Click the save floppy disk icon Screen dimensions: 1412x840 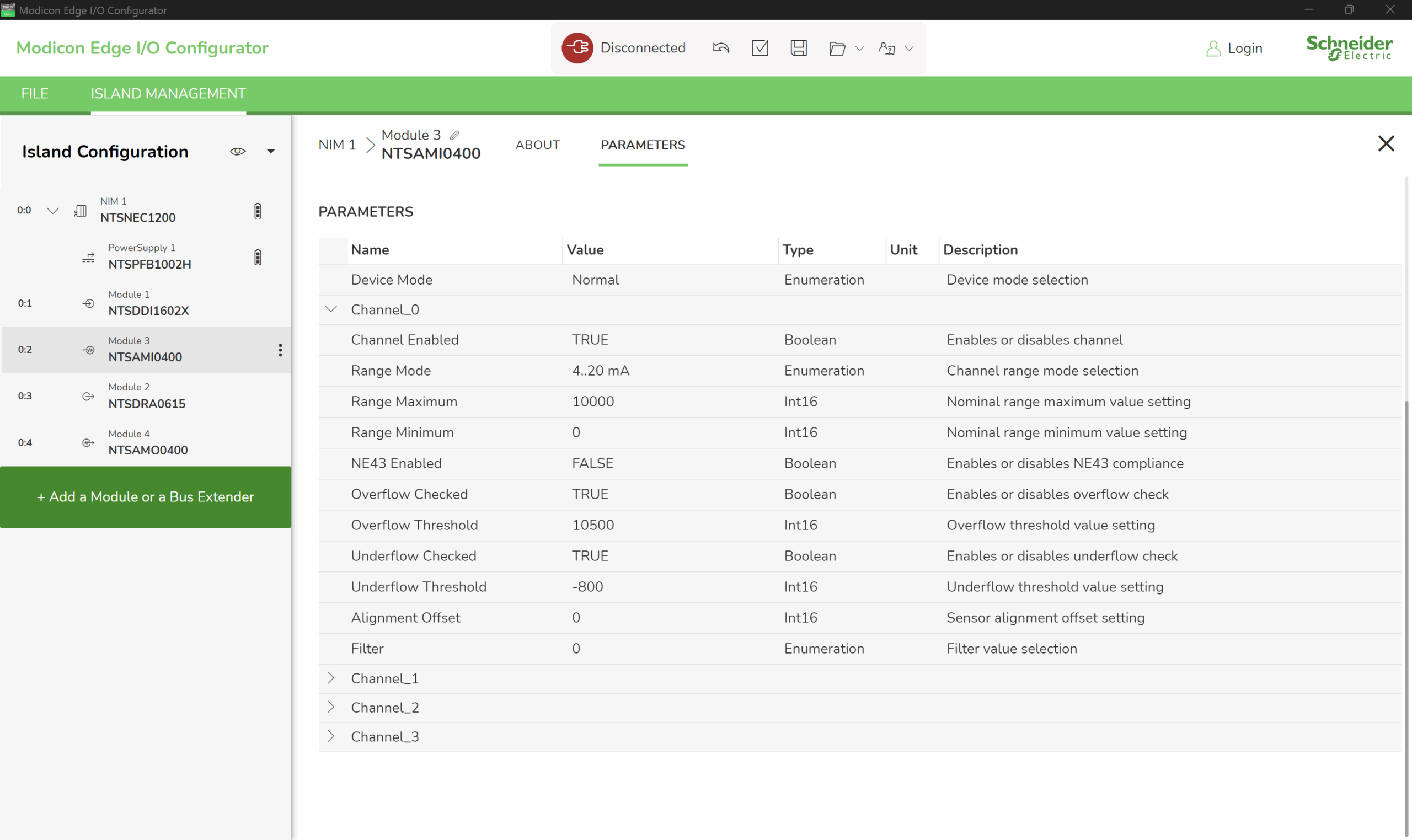click(798, 48)
